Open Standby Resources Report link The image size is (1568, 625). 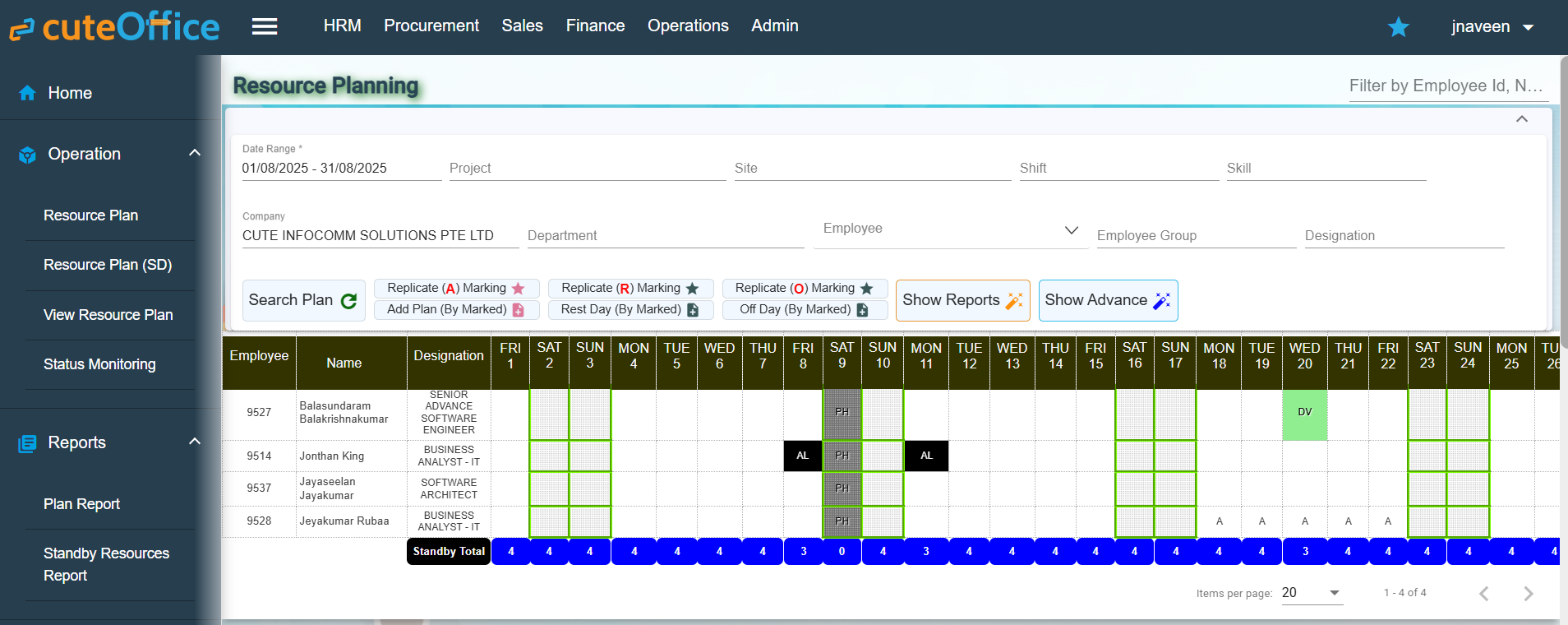click(x=106, y=564)
